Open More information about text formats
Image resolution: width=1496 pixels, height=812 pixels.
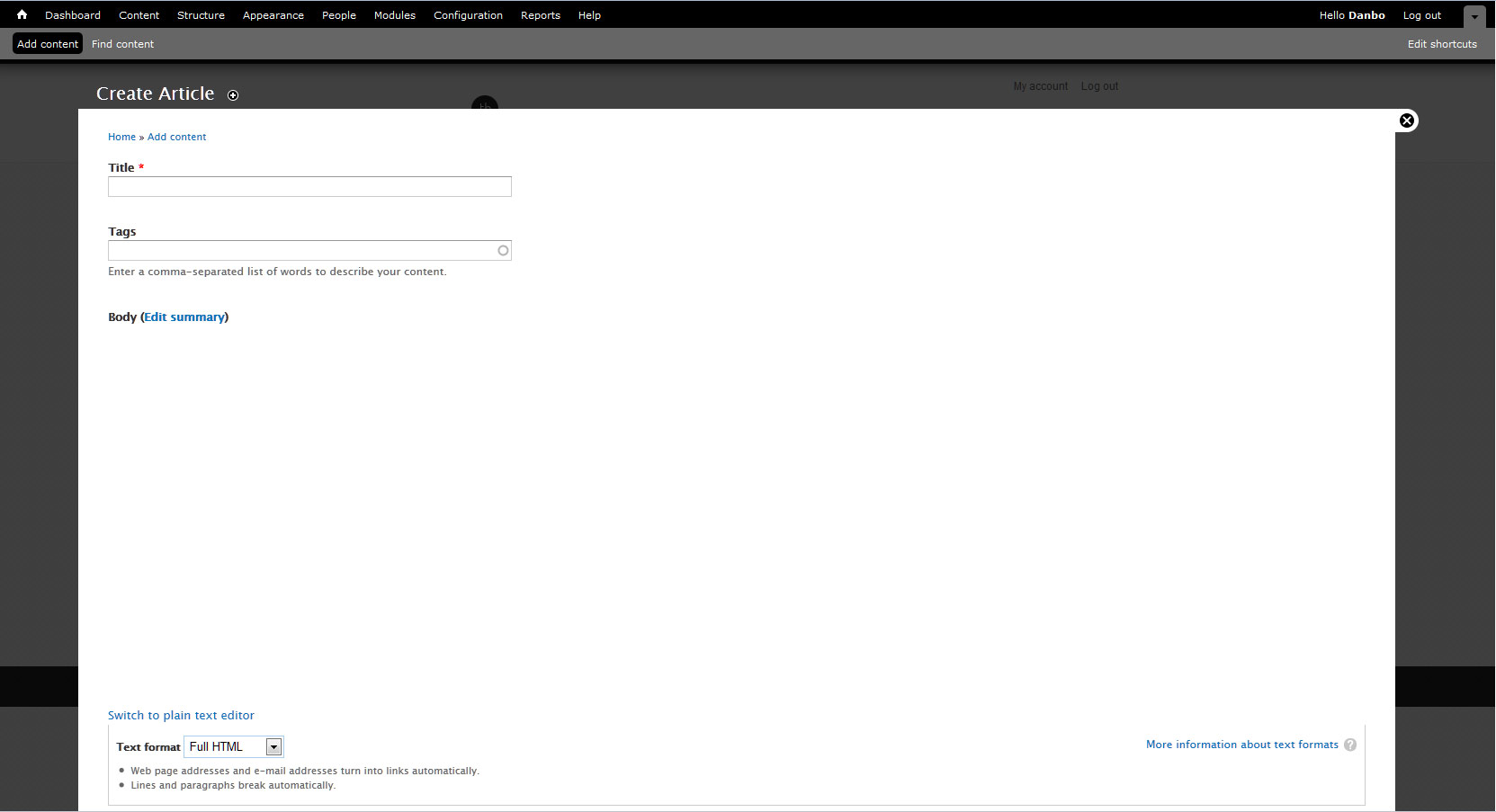click(1241, 745)
